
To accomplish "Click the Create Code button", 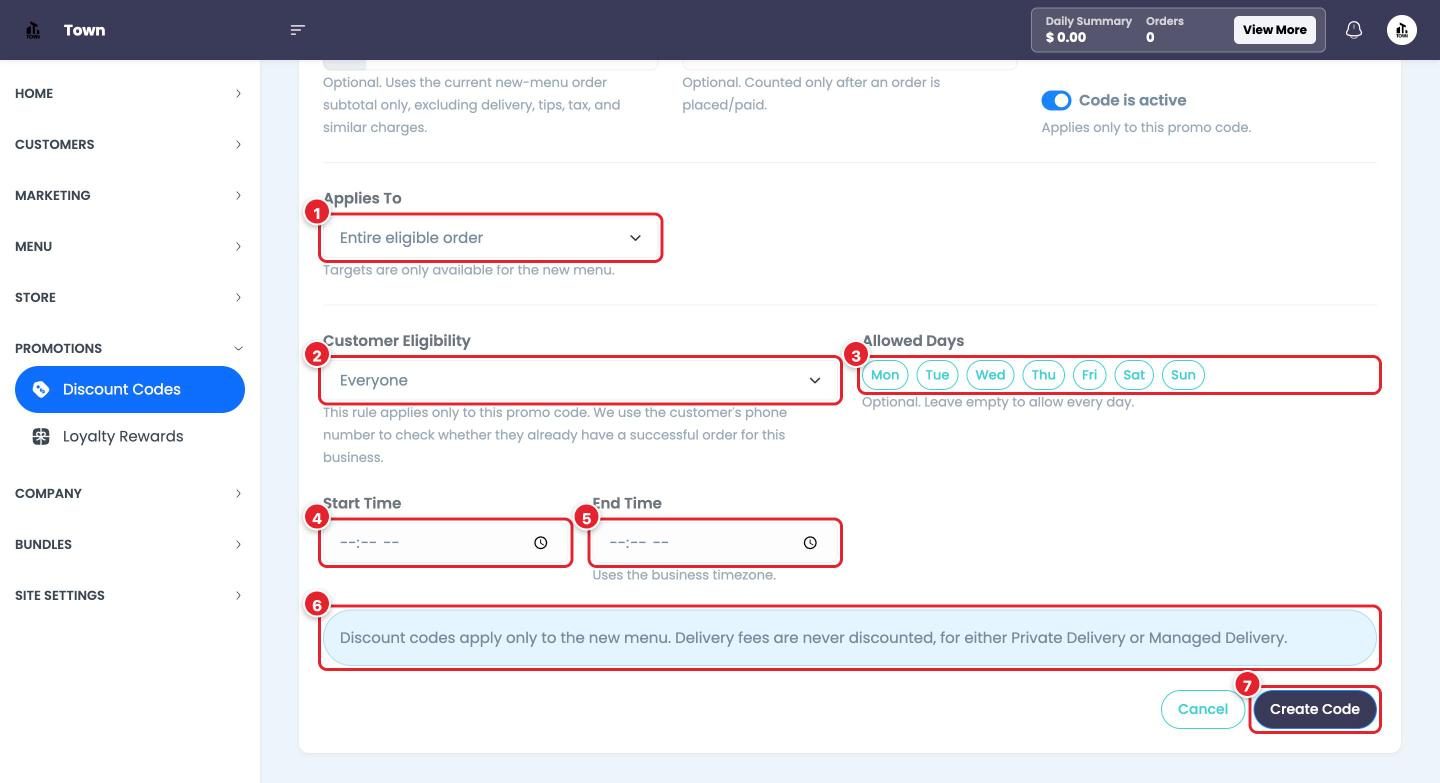I will 1314,709.
